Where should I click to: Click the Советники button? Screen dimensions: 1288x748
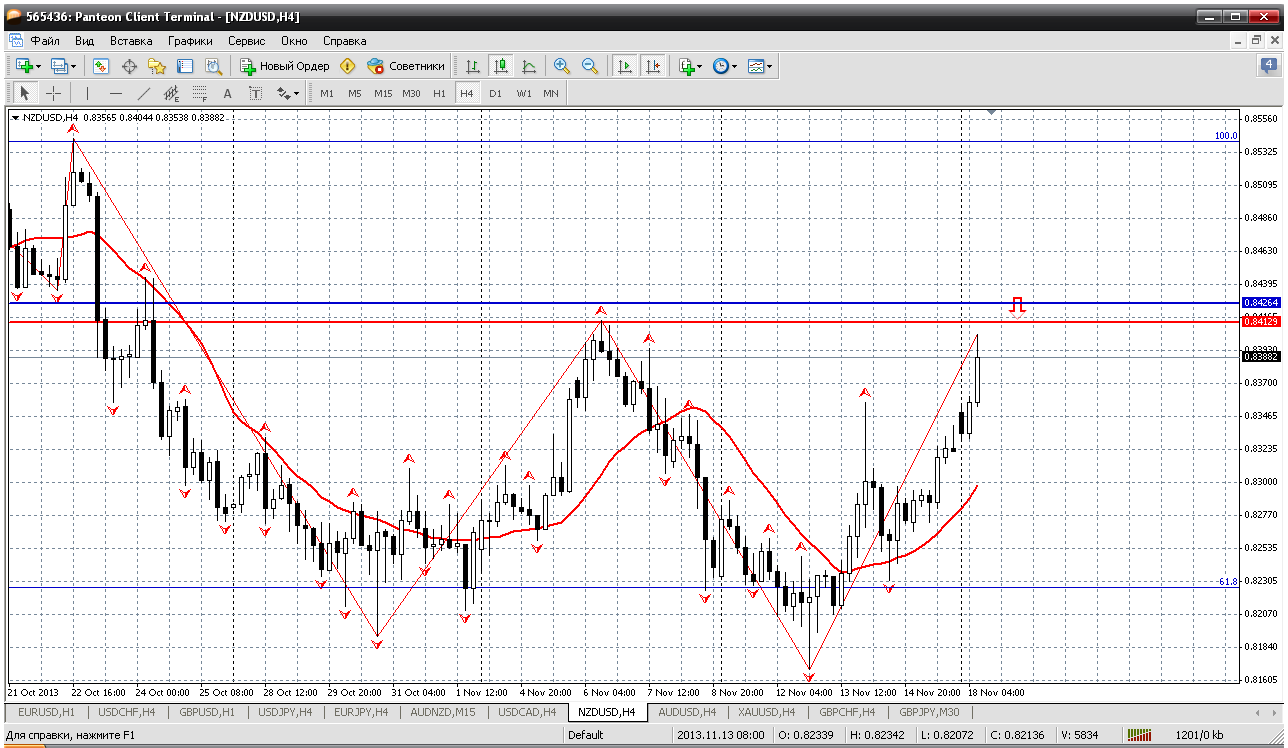(406, 66)
